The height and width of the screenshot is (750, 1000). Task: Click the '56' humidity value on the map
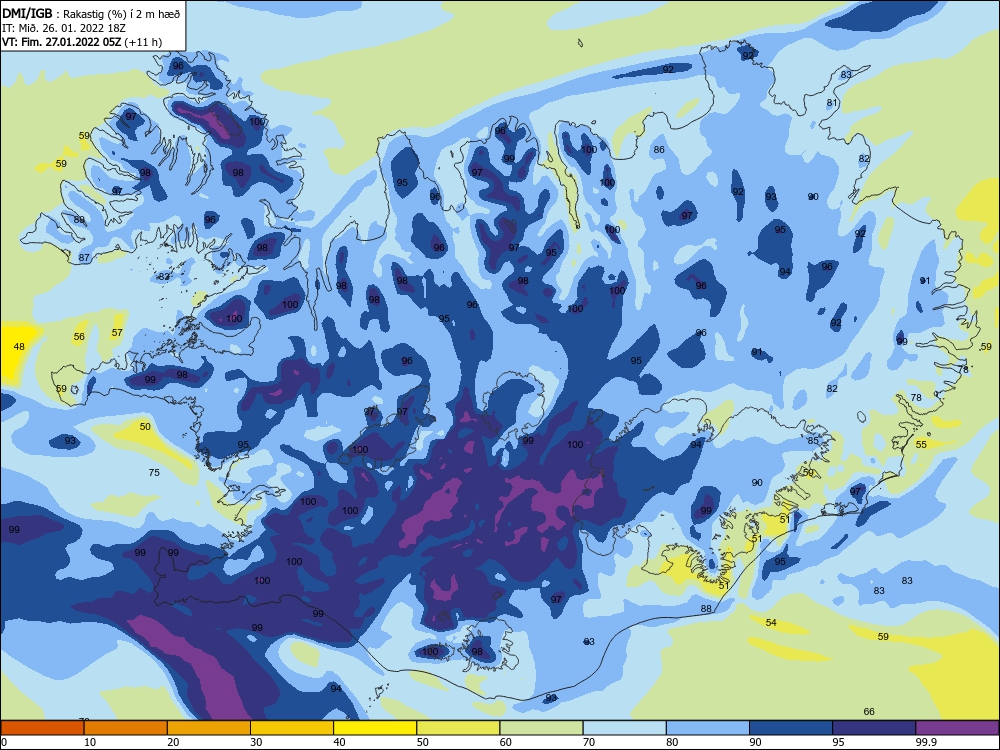(x=79, y=336)
